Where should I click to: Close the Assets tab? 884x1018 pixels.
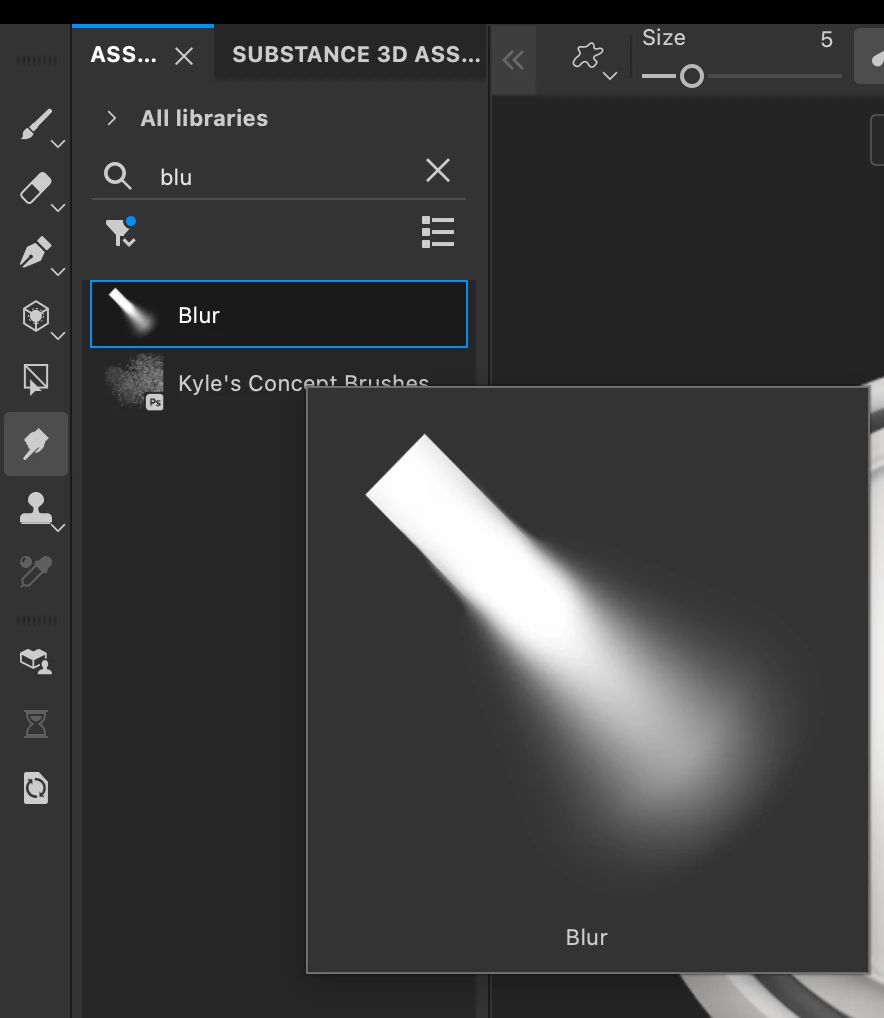184,56
